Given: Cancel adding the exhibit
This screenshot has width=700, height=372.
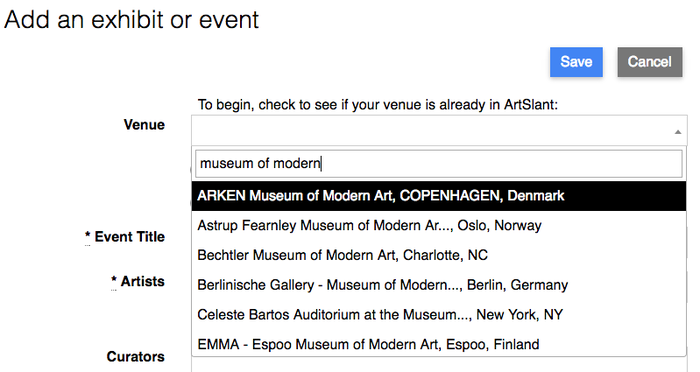Looking at the screenshot, I should click(650, 62).
